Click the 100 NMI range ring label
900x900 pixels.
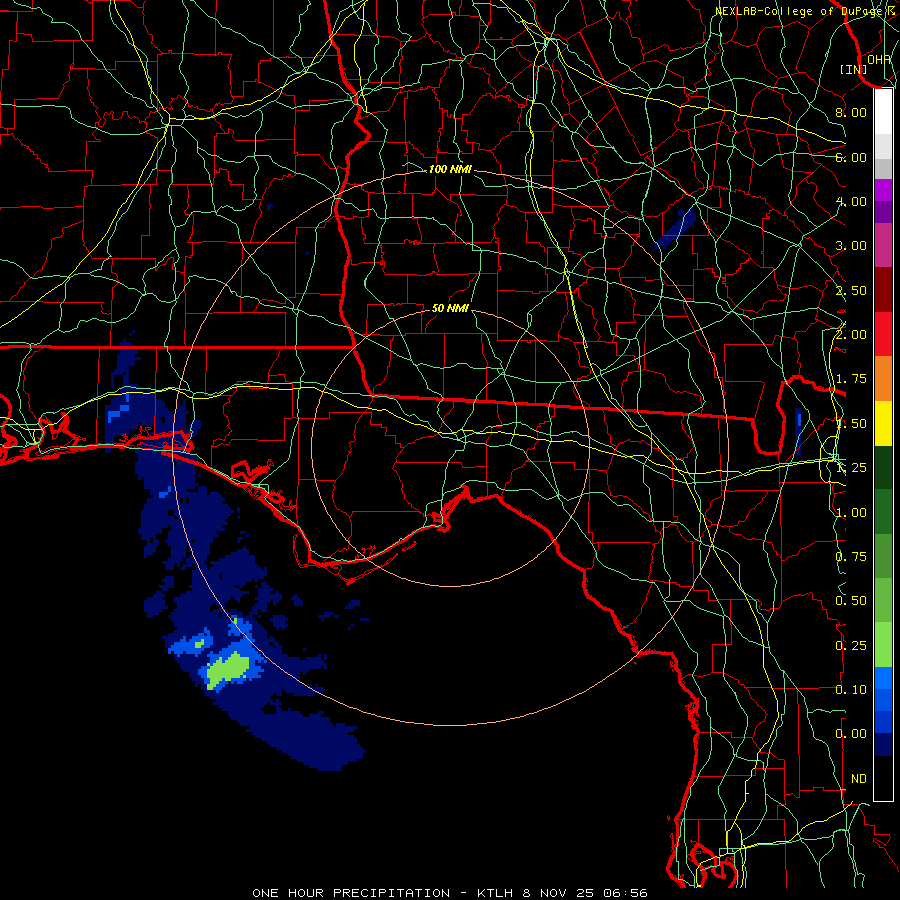(450, 169)
